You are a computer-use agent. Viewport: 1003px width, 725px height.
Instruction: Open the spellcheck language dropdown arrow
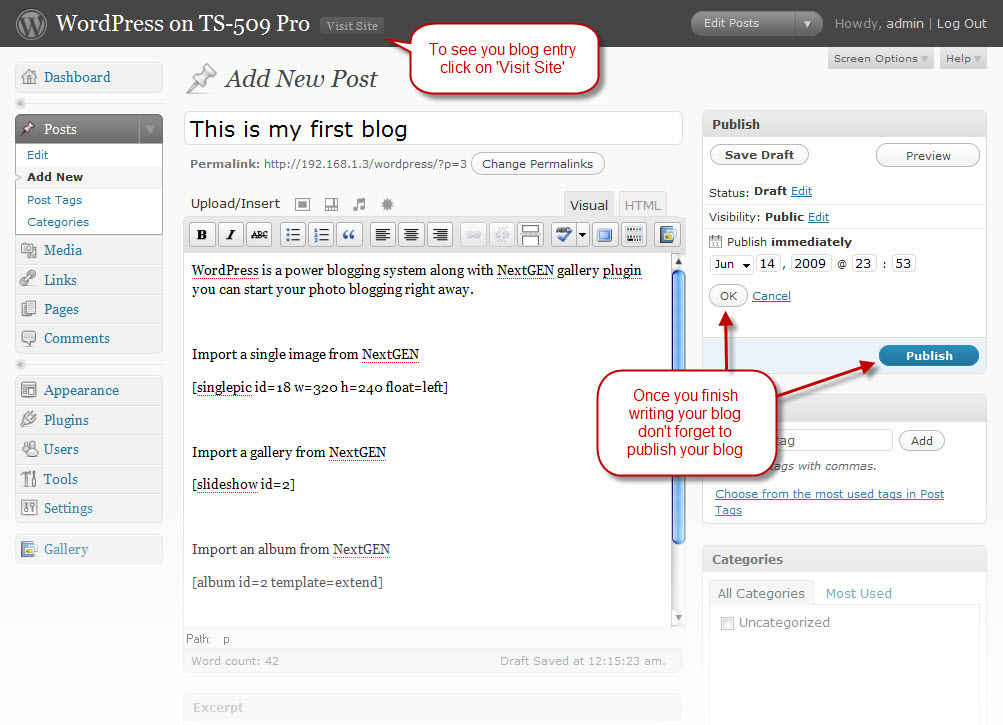point(582,235)
